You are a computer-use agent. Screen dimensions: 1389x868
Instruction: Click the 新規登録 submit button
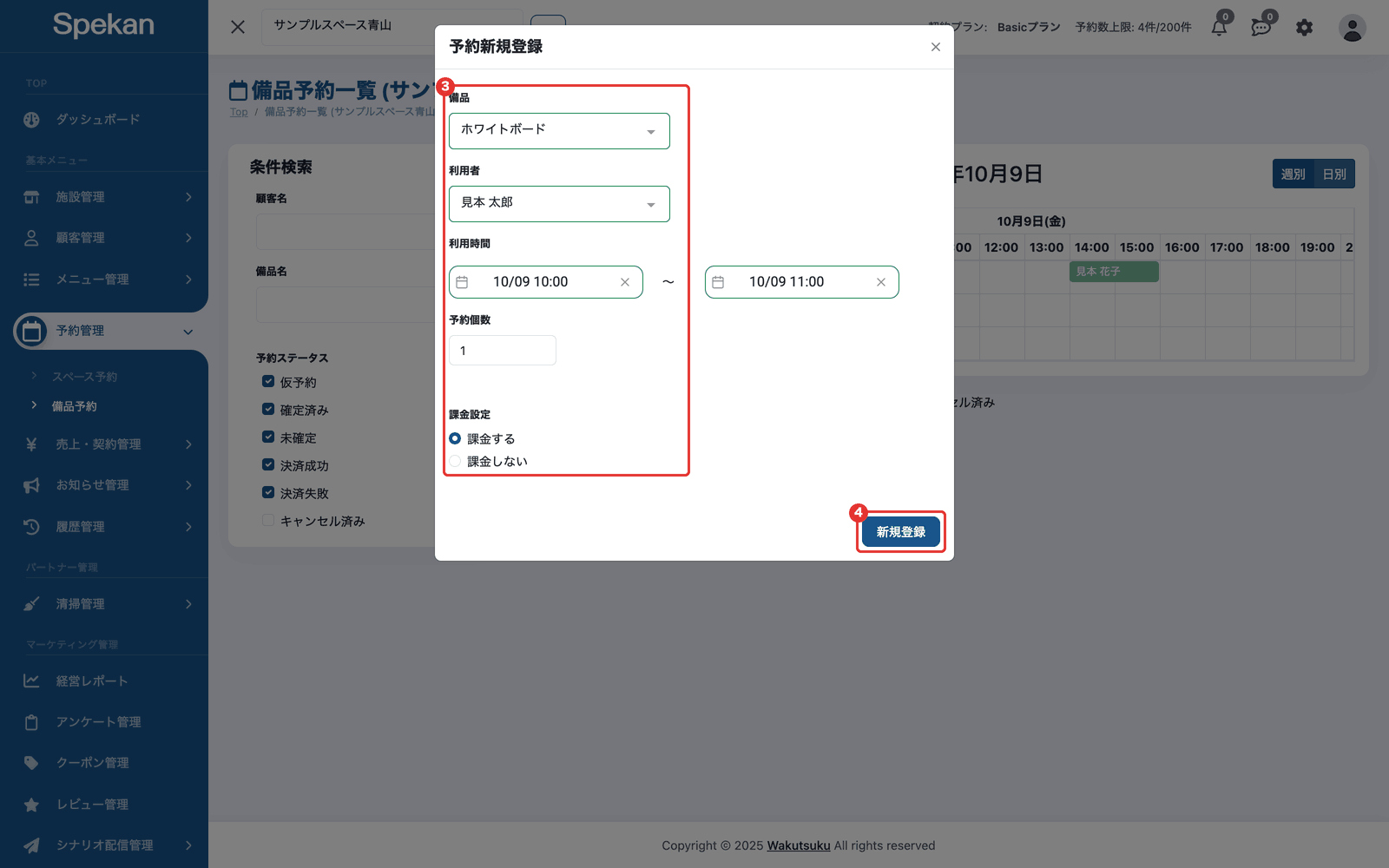coord(901,532)
